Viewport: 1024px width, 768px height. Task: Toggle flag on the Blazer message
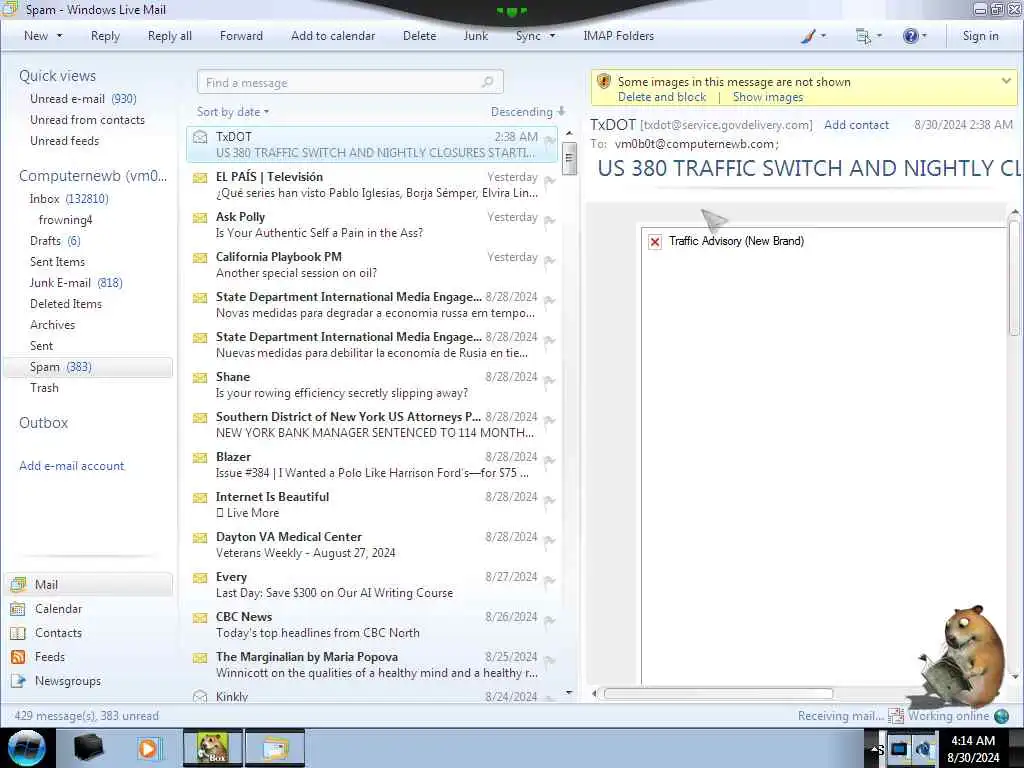click(x=550, y=460)
